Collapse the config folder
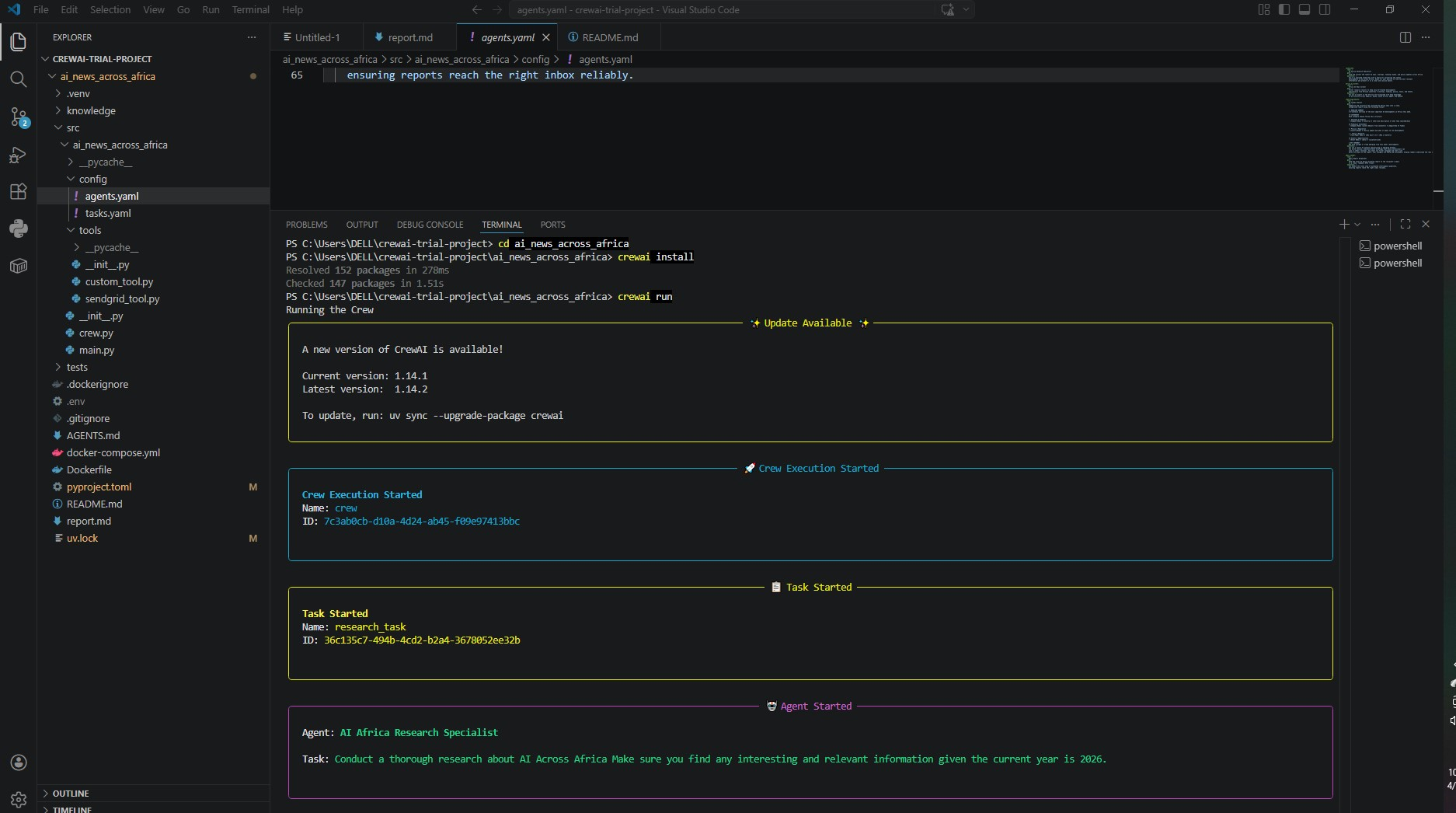 [x=92, y=179]
